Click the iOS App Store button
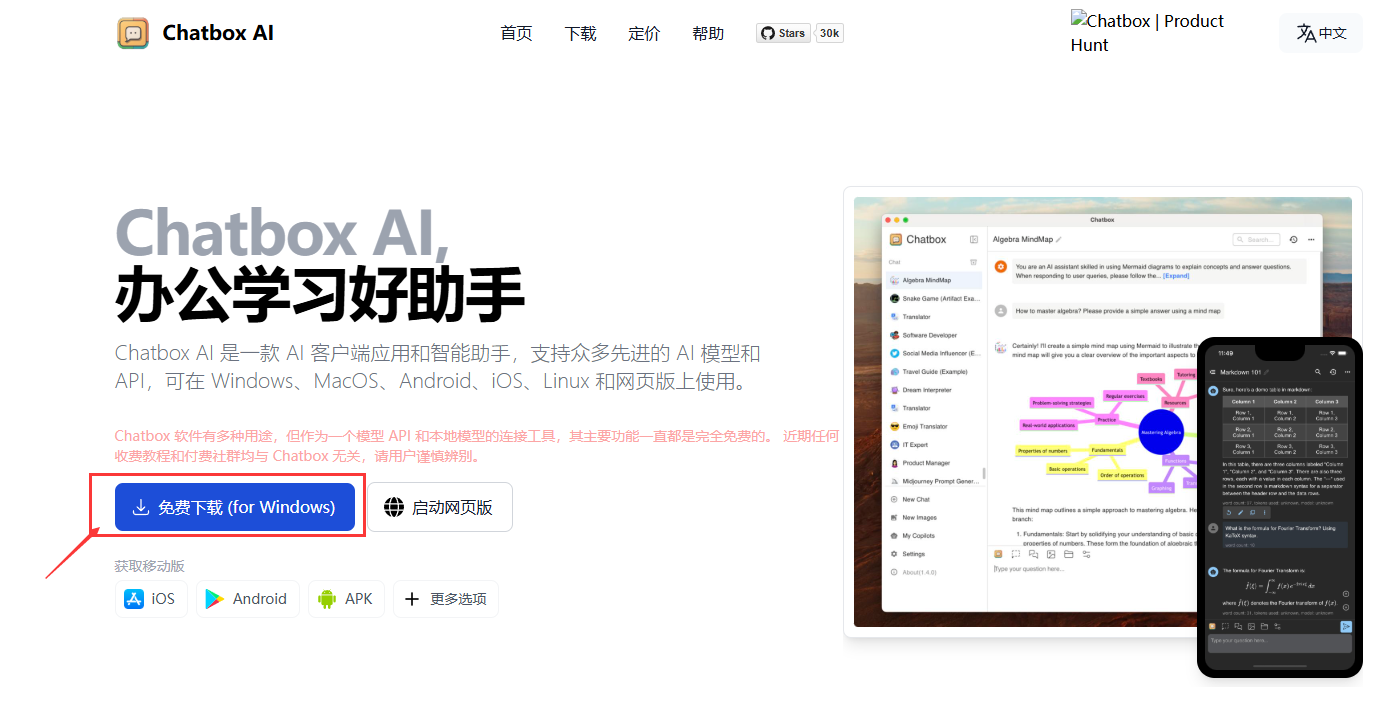This screenshot has height=713, width=1385. coord(151,599)
